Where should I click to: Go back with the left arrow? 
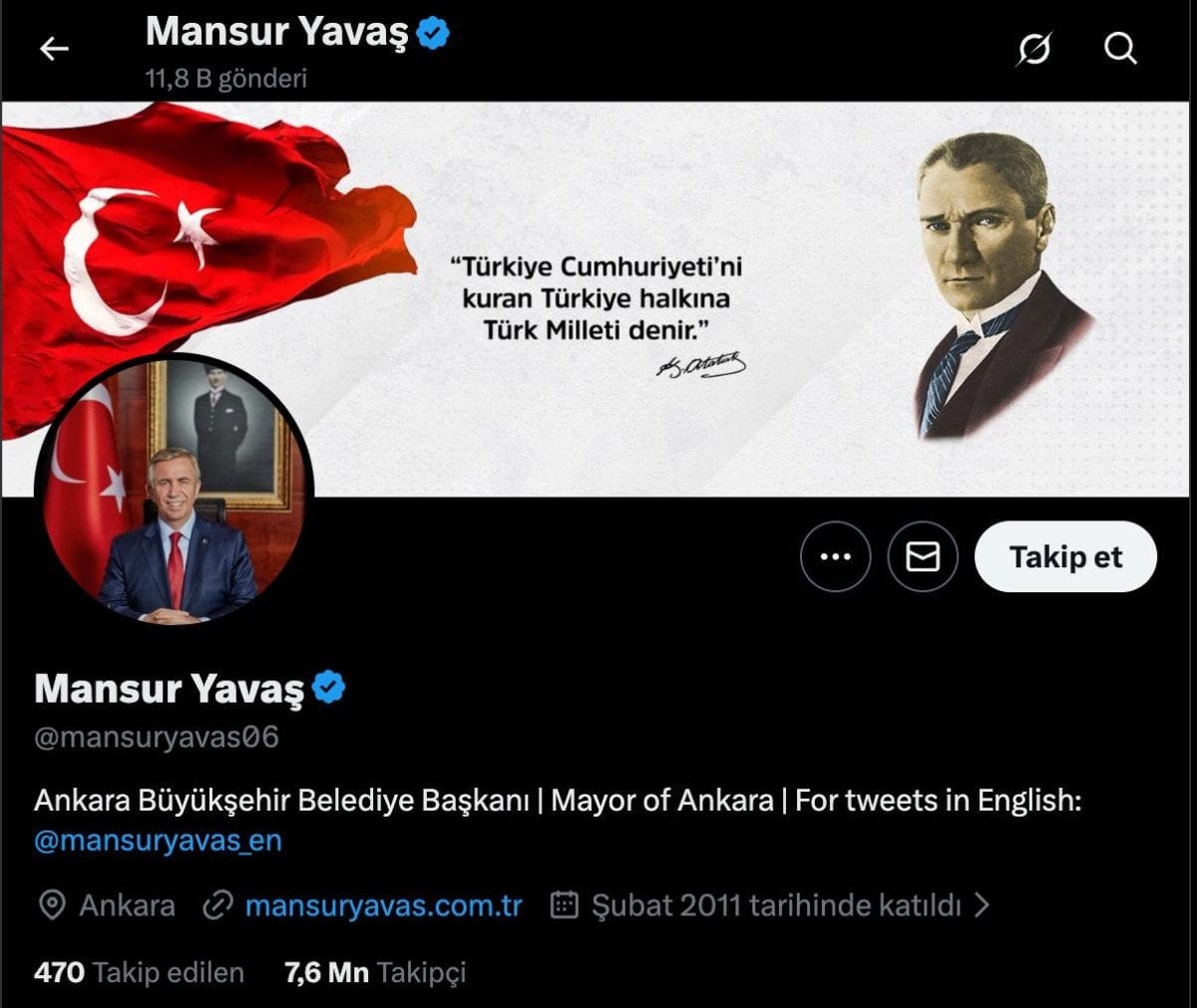[x=54, y=48]
